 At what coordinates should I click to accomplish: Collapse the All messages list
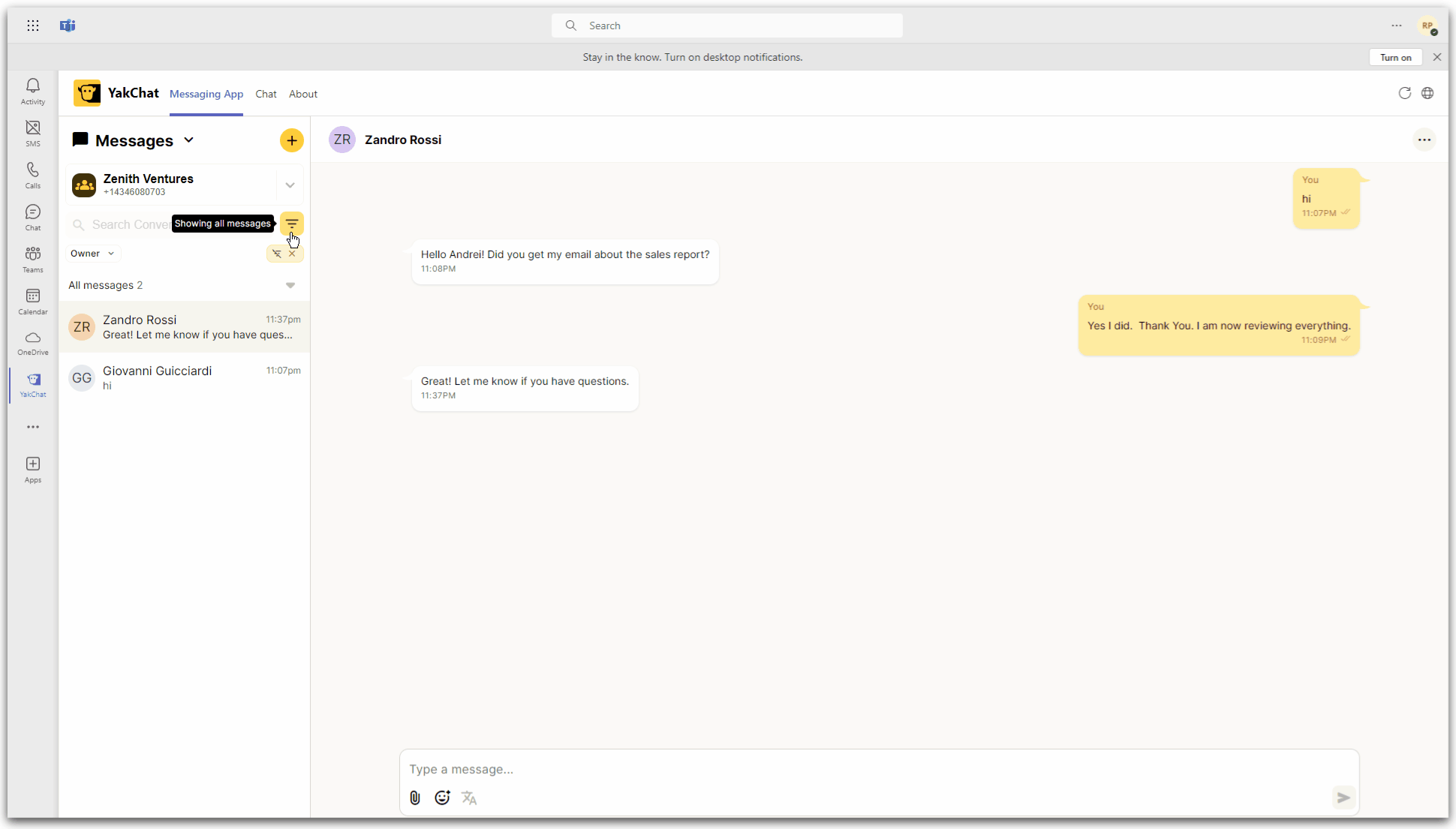290,285
